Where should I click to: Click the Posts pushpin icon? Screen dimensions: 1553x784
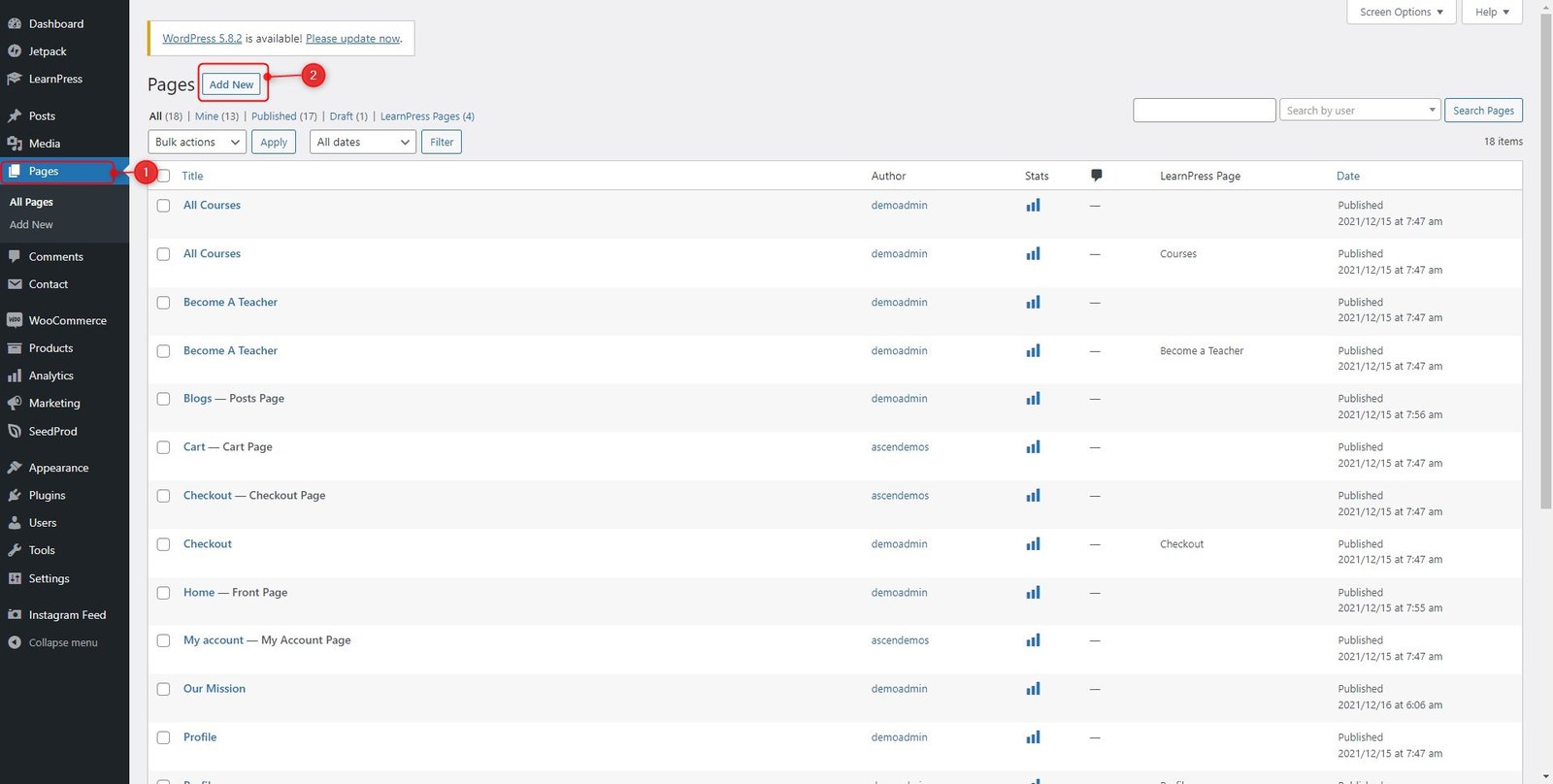[x=15, y=115]
